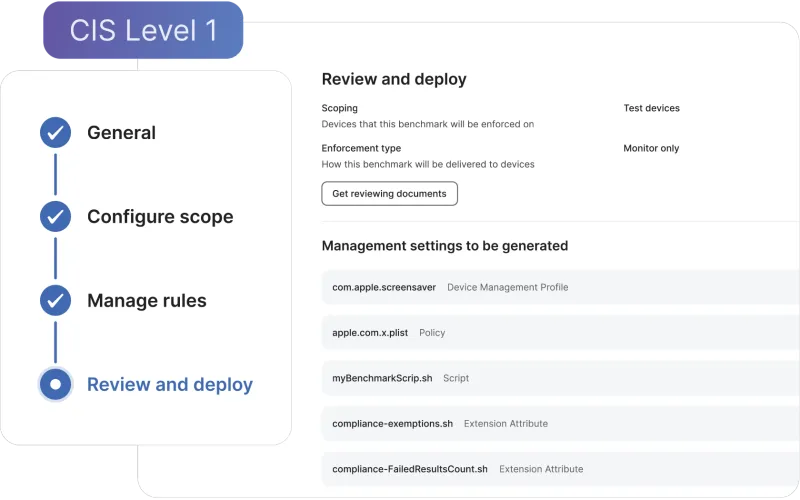Click the Review and deploy step circle
The height and width of the screenshot is (500, 800).
click(56, 384)
